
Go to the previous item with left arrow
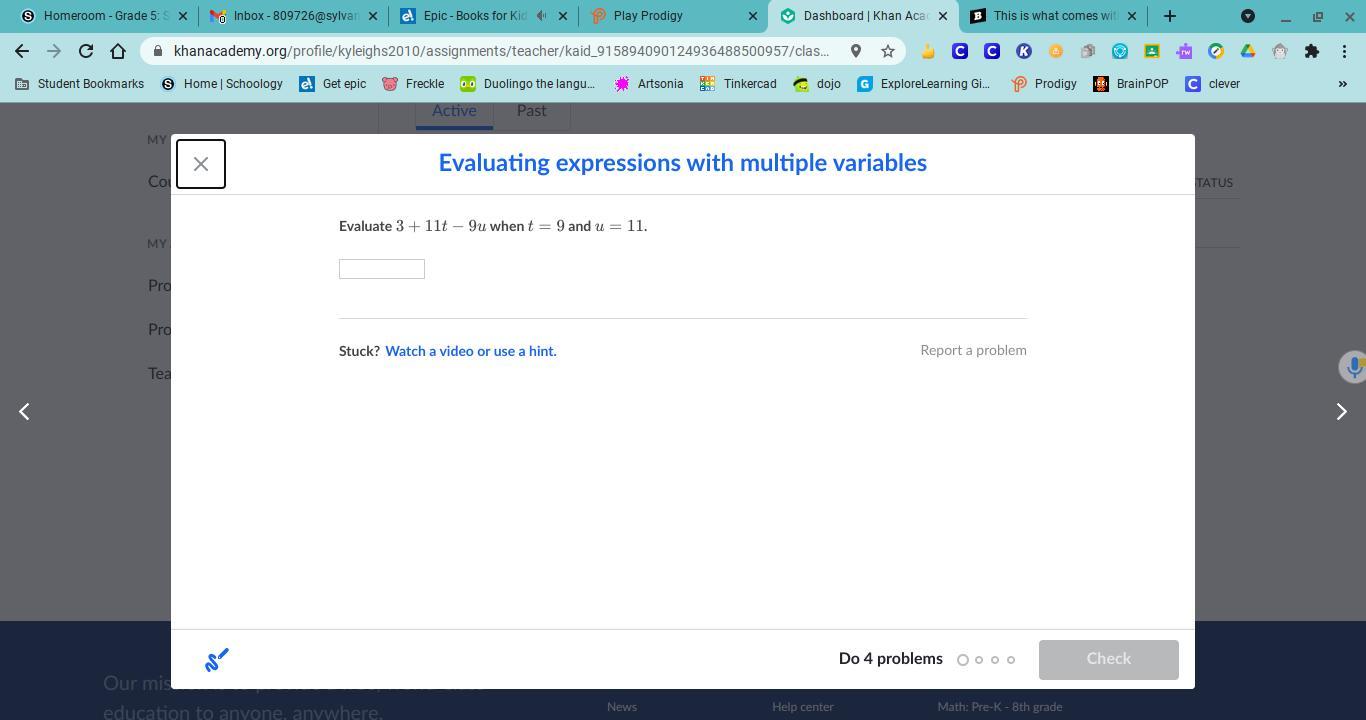tap(24, 411)
